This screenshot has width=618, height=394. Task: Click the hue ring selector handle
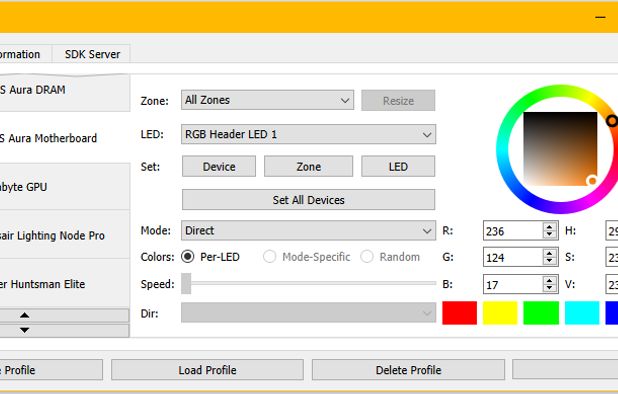coord(612,121)
